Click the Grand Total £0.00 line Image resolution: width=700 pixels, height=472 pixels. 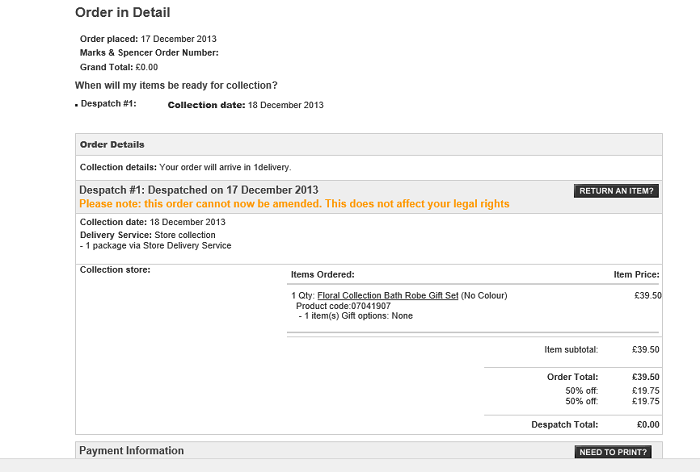click(x=119, y=67)
